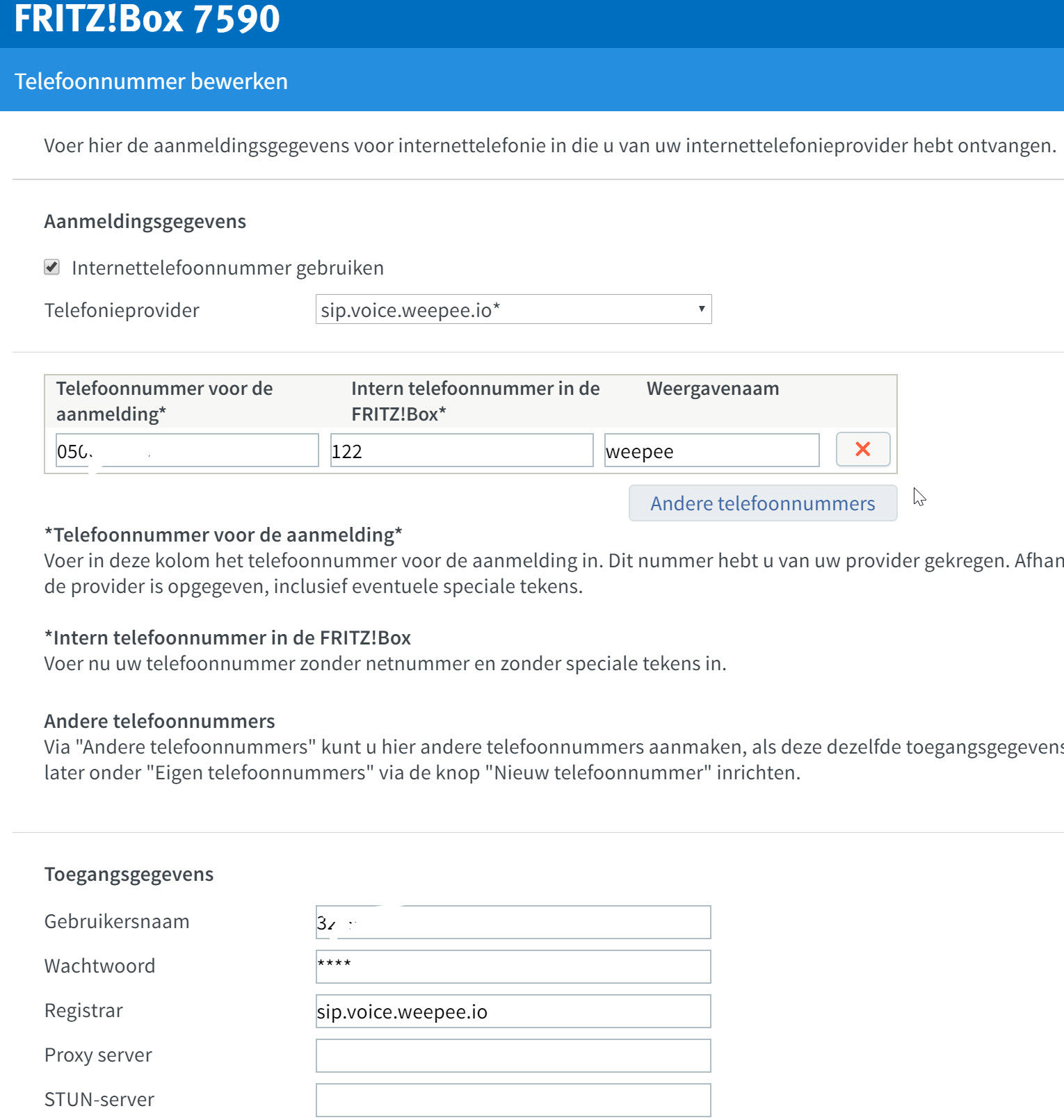Viewport: 1064px width, 1120px height.
Task: Click the arrow of the sip.voice.weepee.io combo box
Action: 701,309
